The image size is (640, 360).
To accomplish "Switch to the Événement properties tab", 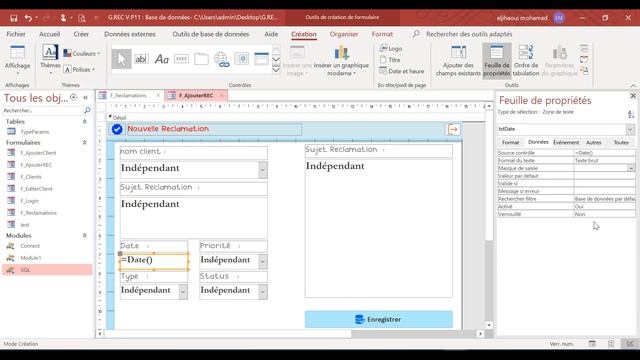I will (x=566, y=142).
